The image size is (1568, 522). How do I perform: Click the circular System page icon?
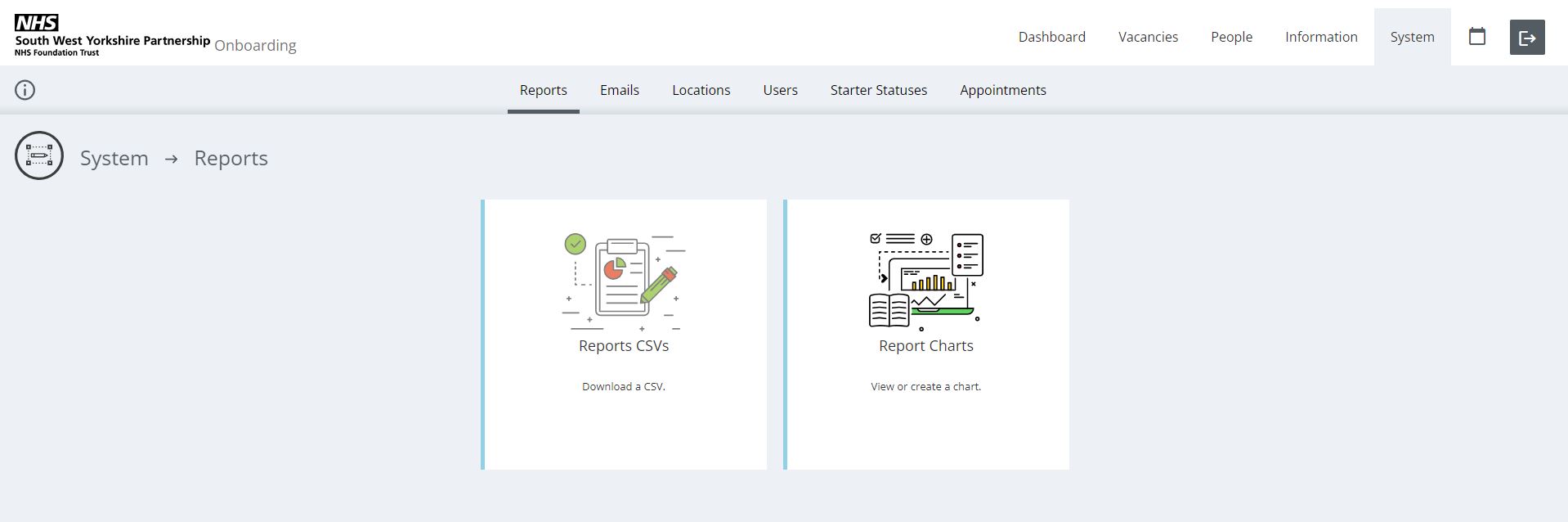(39, 155)
